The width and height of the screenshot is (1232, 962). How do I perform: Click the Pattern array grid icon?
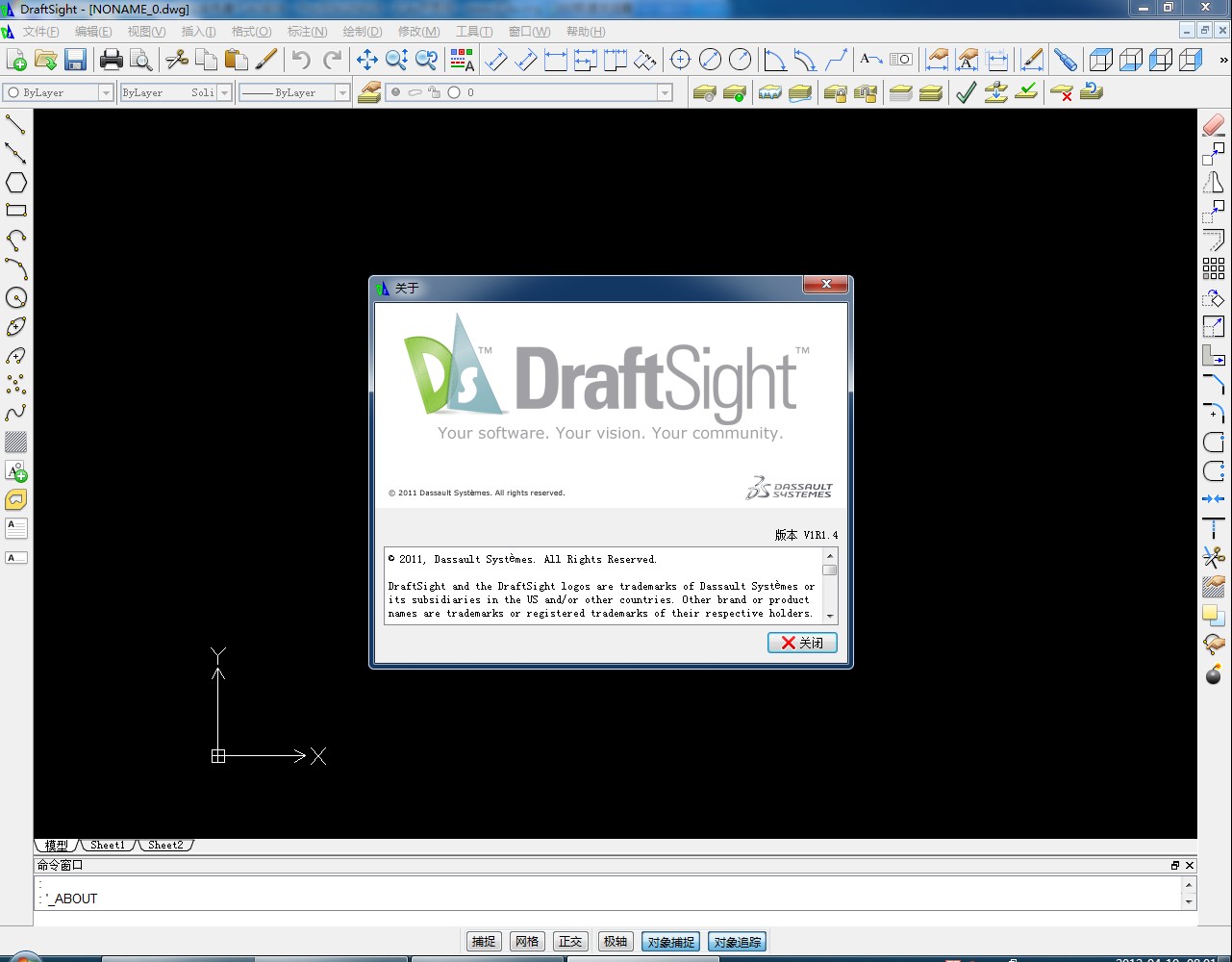point(1214,268)
